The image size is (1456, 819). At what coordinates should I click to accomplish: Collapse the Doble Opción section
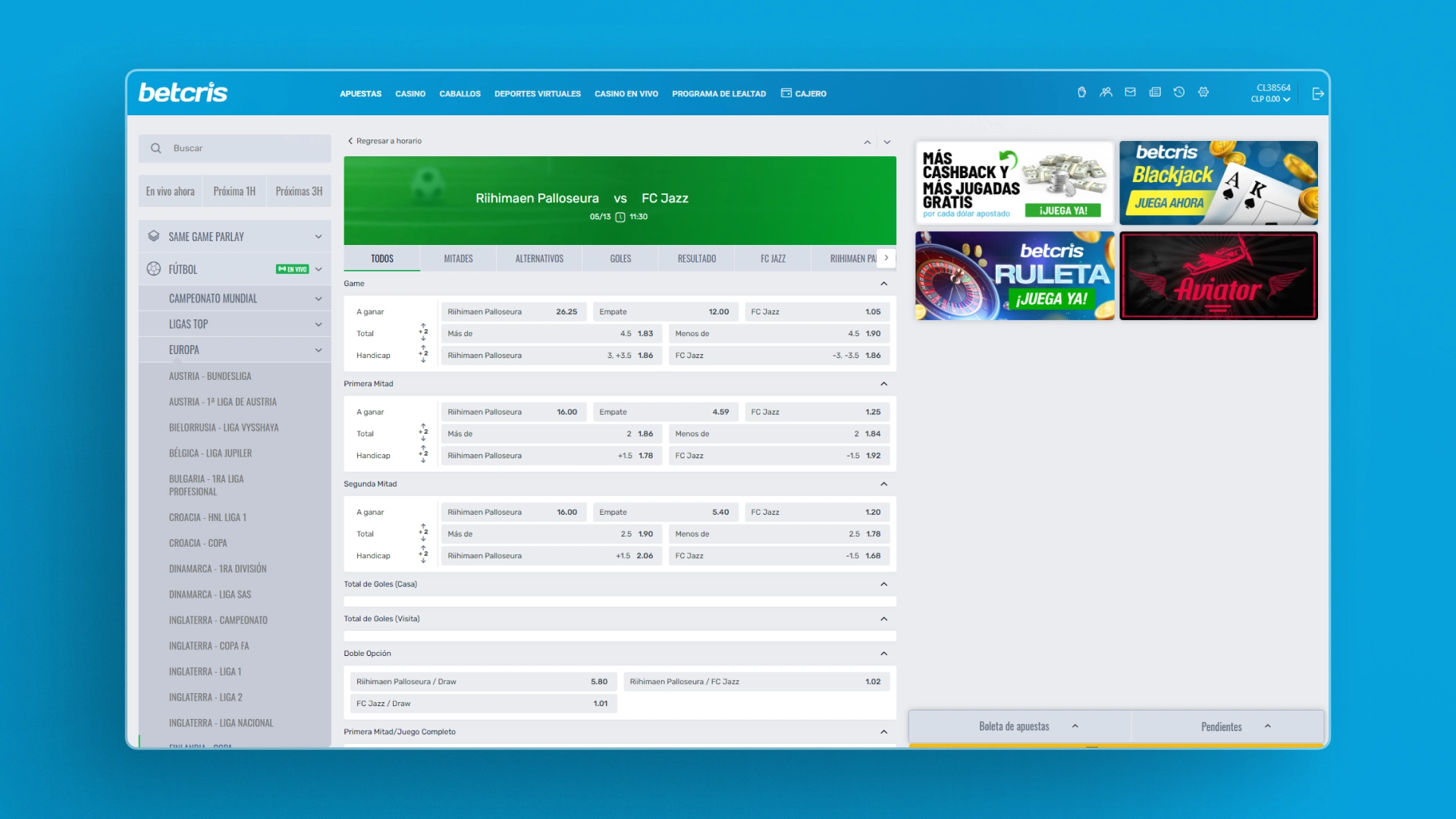click(883, 654)
